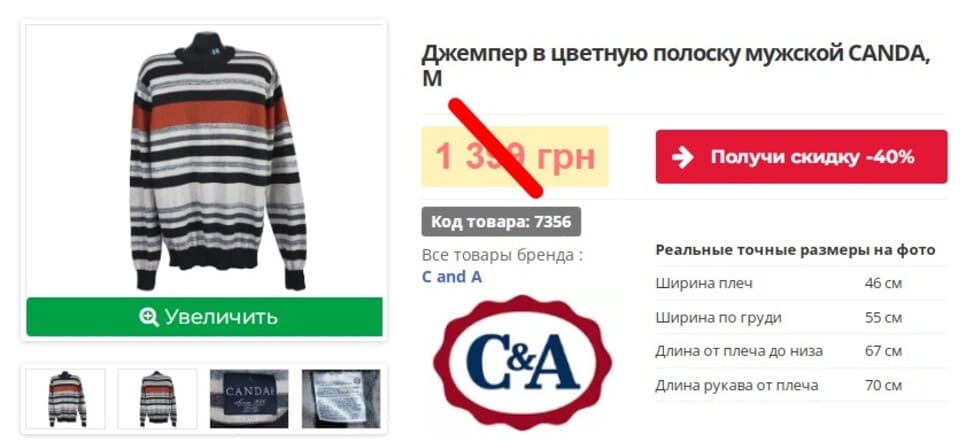966x442 pixels.
Task: Click the Ширина по груди size row
Action: click(801, 317)
